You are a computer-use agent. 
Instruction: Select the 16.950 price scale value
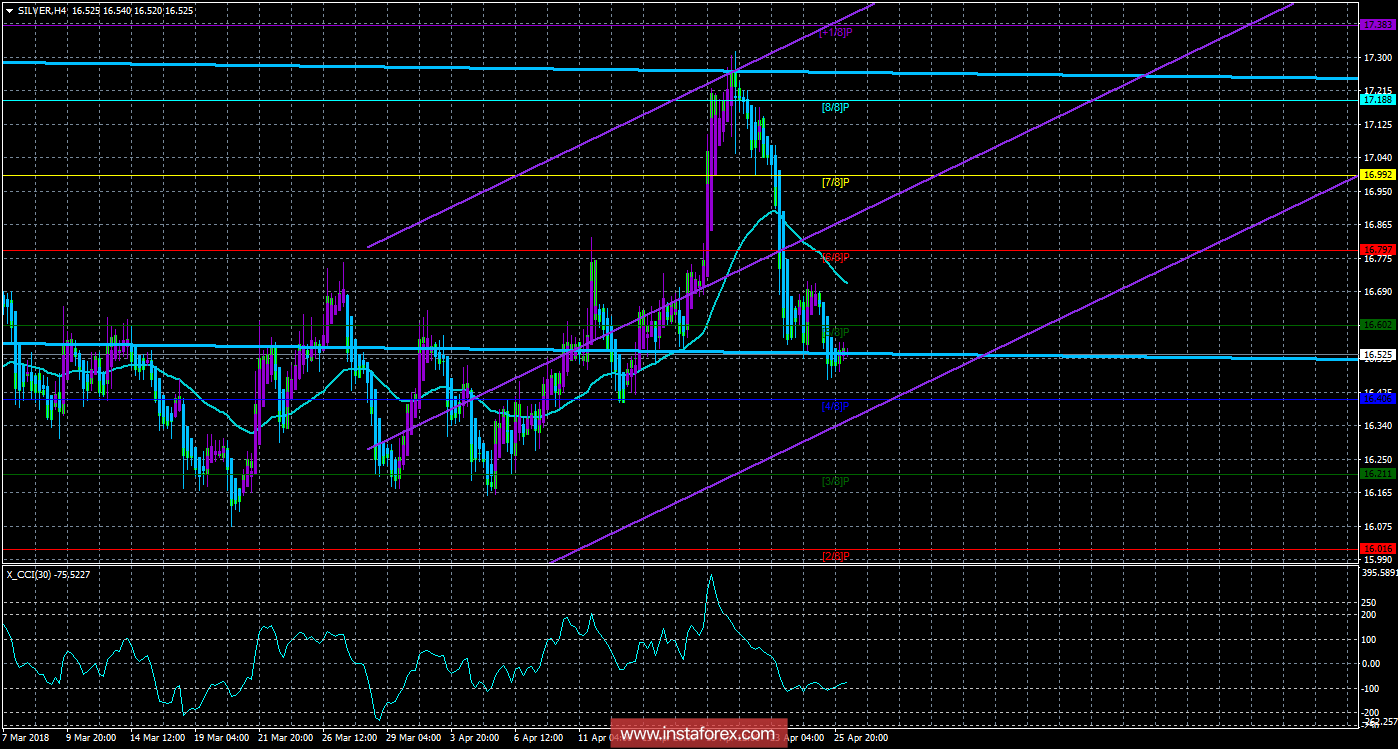click(1379, 192)
